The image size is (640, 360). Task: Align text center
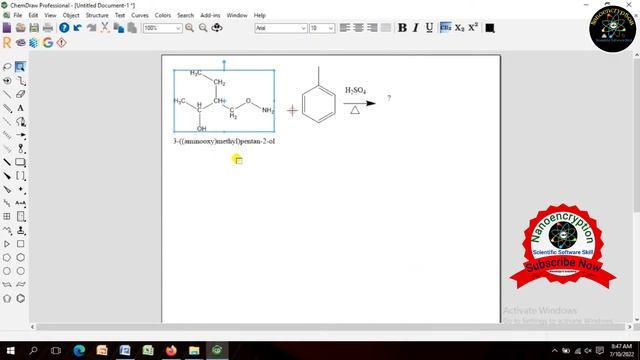pyautogui.click(x=358, y=28)
